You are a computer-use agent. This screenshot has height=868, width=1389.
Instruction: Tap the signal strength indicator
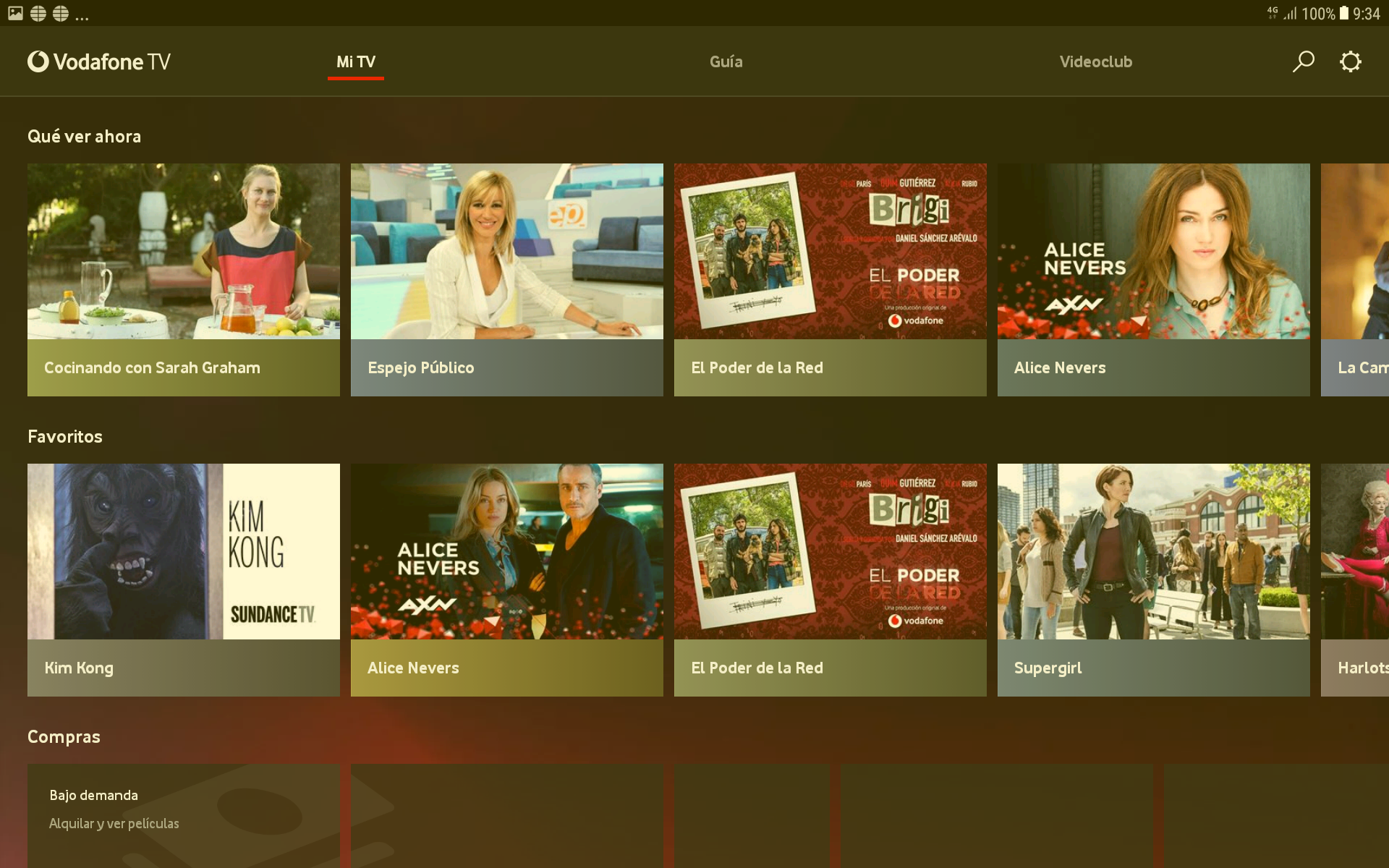point(1291,13)
